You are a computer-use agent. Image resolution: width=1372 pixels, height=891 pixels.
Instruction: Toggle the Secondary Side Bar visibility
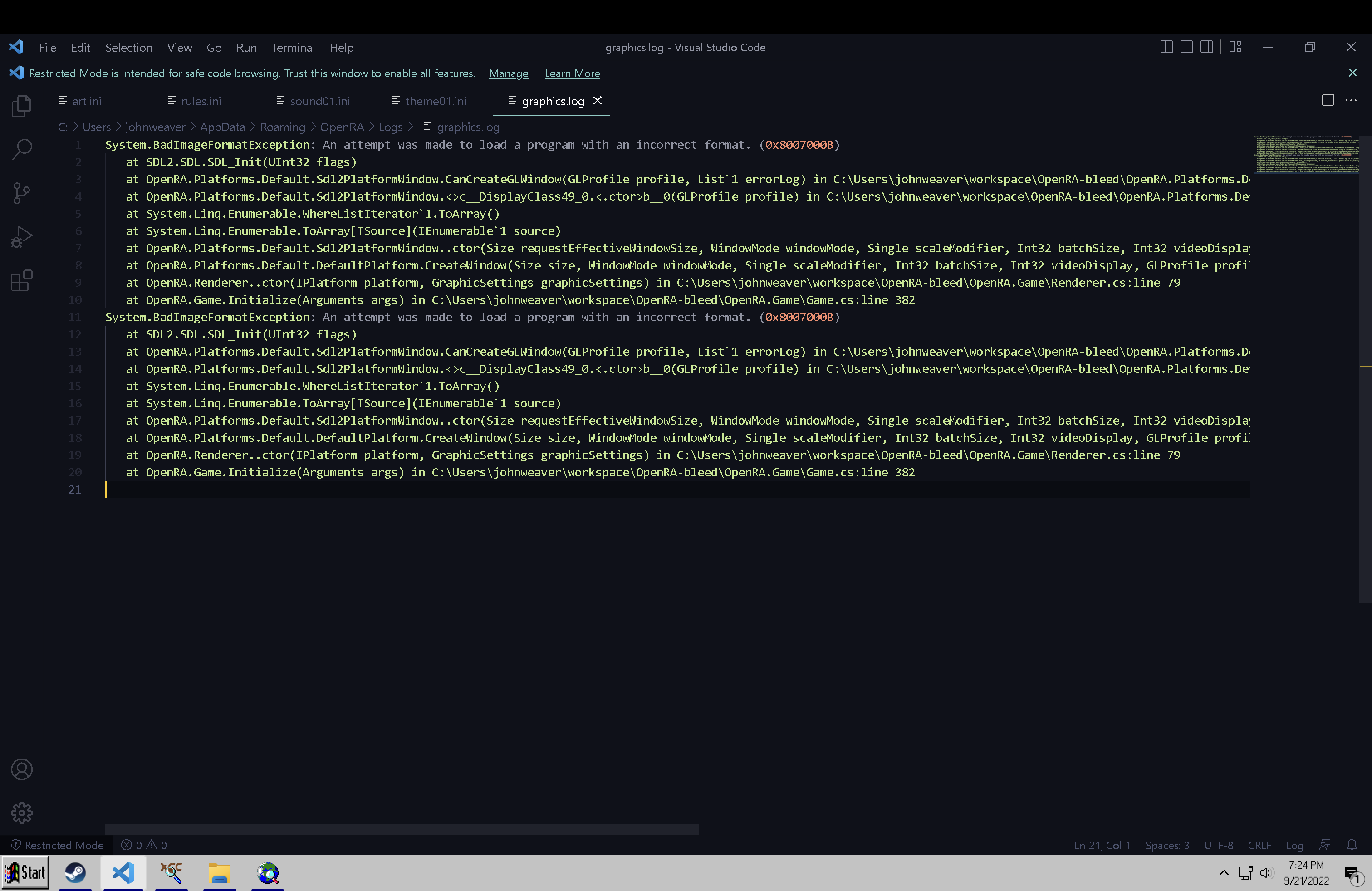[x=1207, y=47]
